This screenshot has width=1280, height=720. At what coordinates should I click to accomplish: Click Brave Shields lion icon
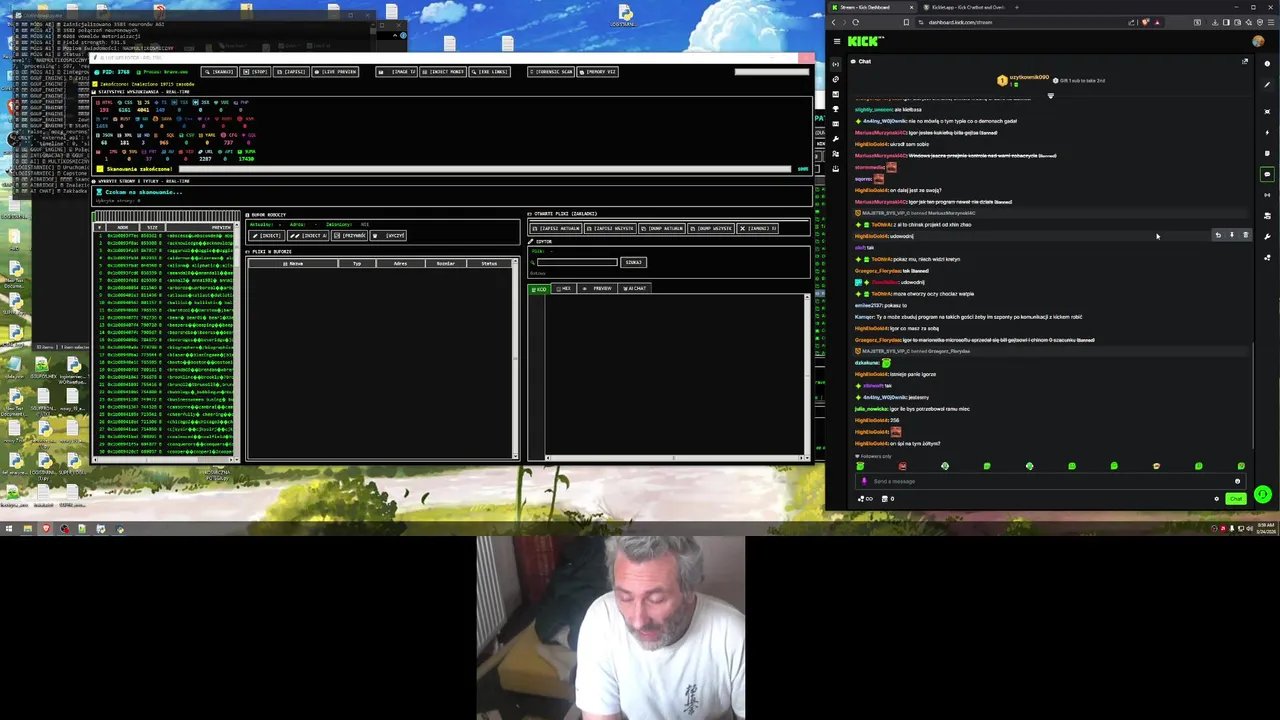tap(1146, 22)
